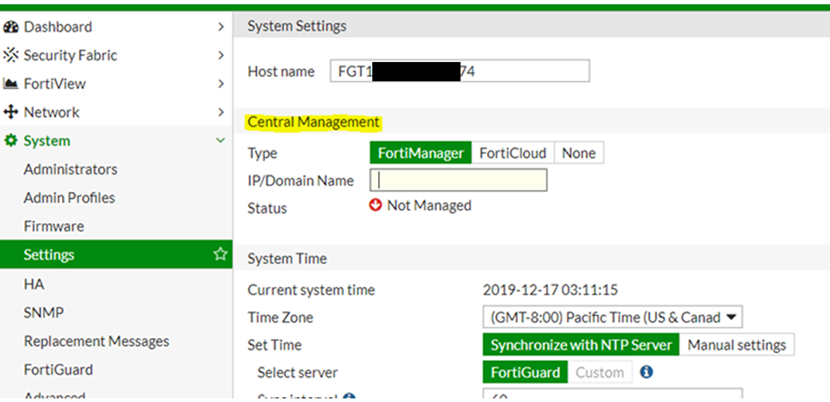Expand the Dashboard menu chevron
This screenshot has width=830, height=402.
tap(220, 27)
